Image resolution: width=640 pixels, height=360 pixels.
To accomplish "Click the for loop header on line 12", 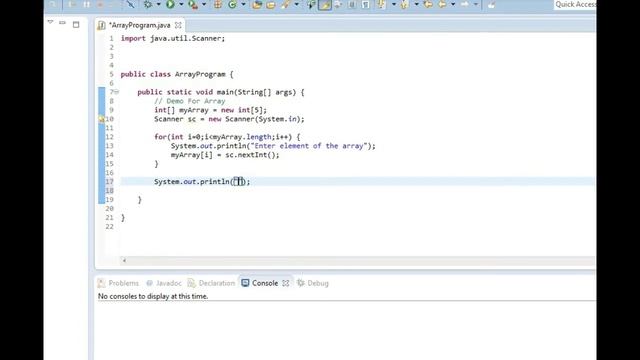I will [227, 137].
